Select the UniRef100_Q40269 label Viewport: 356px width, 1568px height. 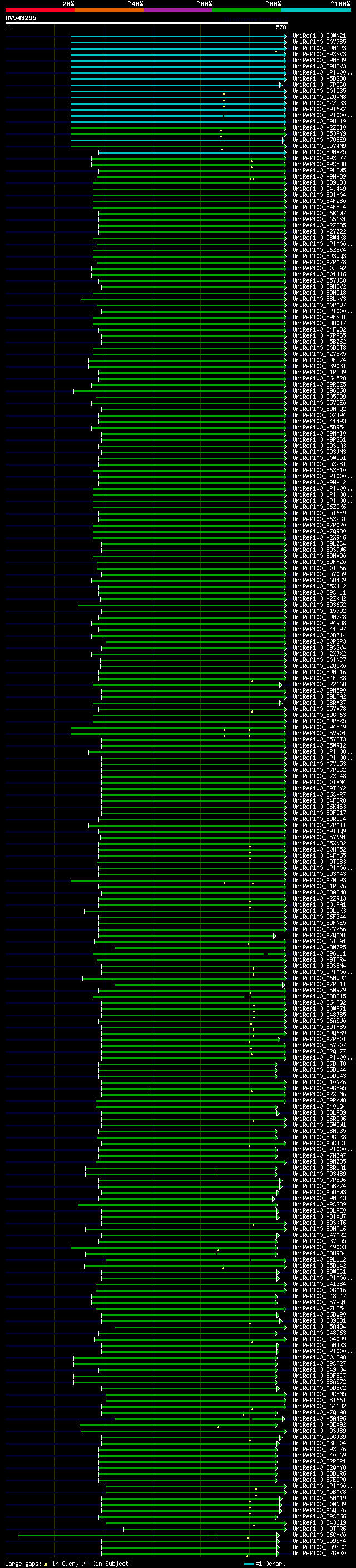(x=319, y=1456)
